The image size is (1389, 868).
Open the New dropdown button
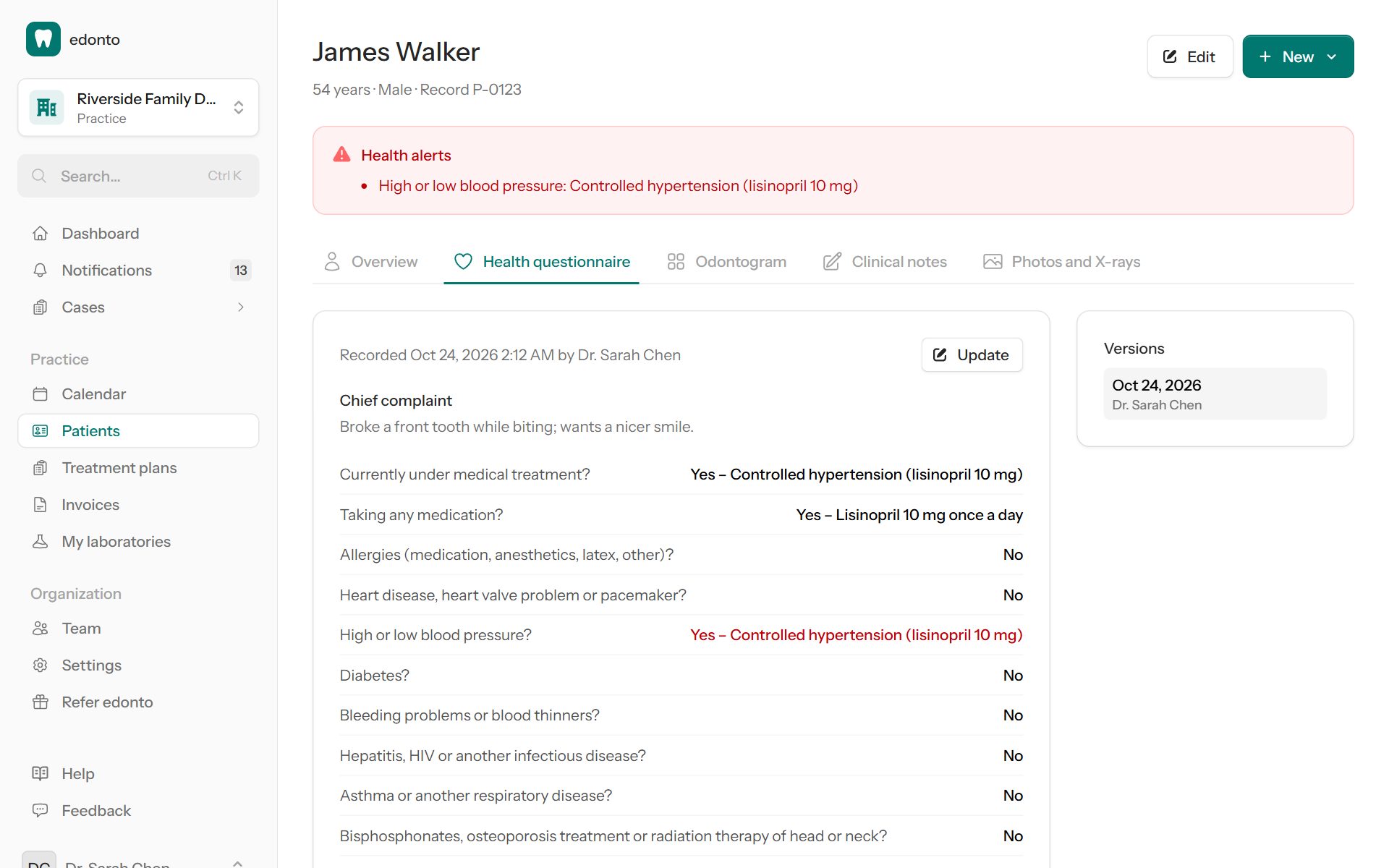tap(1298, 56)
